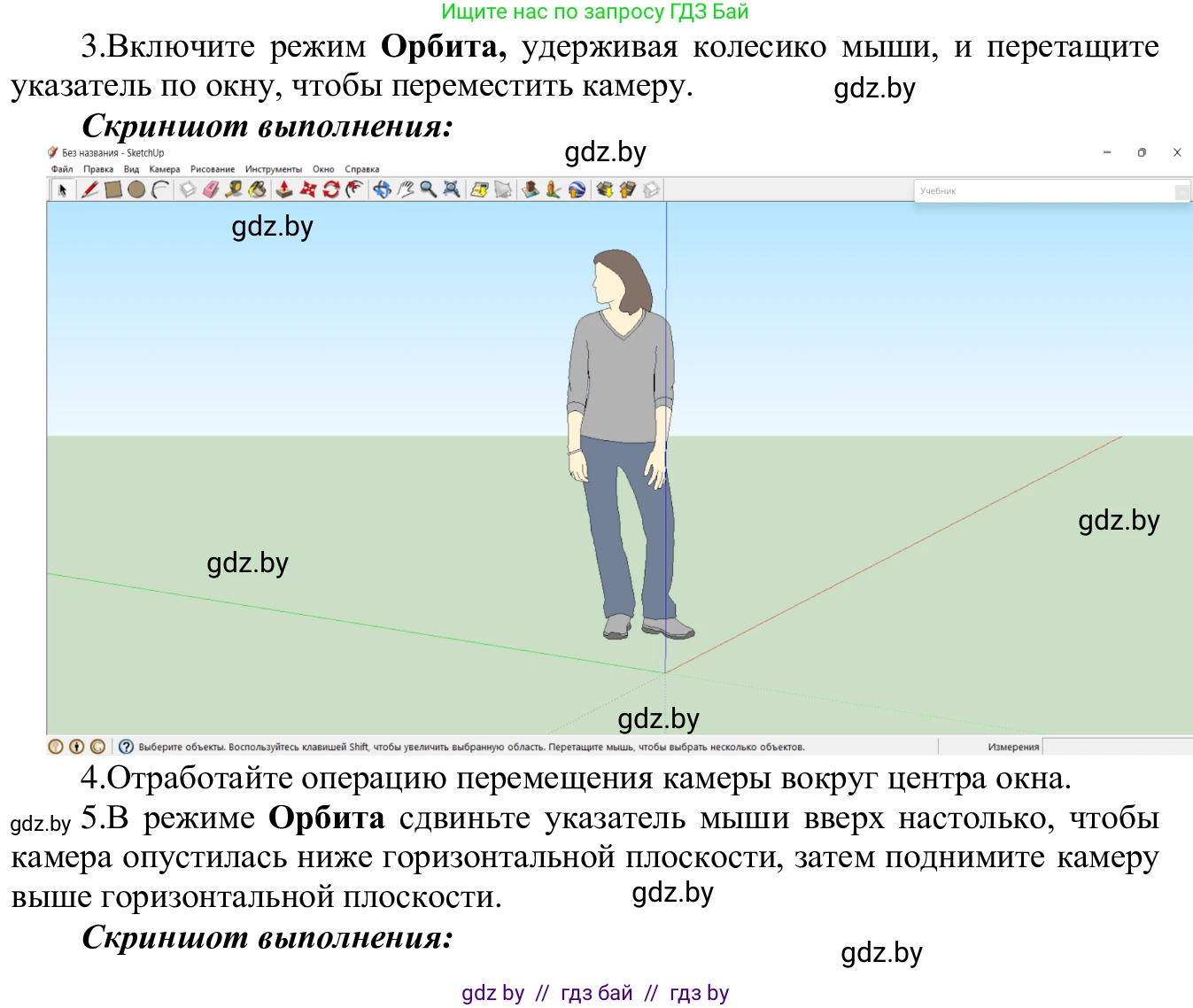The height and width of the screenshot is (1008, 1193).
Task: Click the Share Model icon
Action: (628, 190)
